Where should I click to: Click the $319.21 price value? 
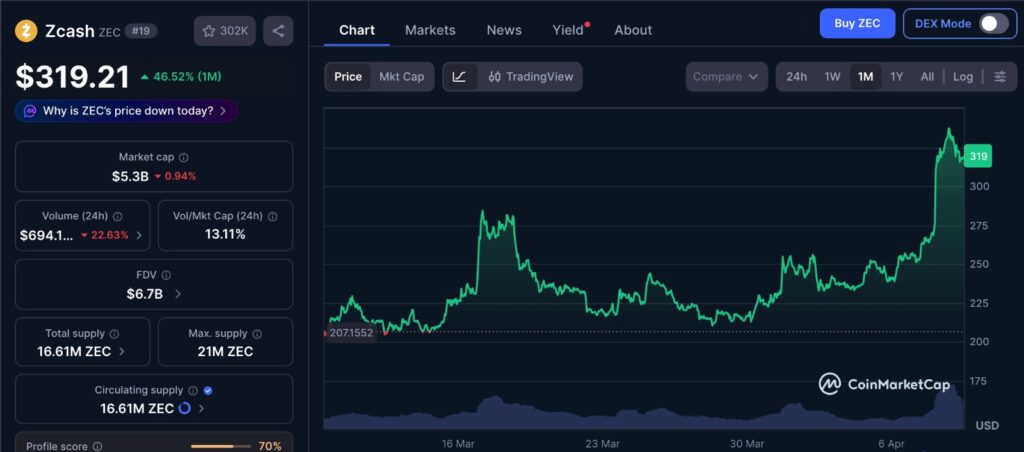[72, 78]
